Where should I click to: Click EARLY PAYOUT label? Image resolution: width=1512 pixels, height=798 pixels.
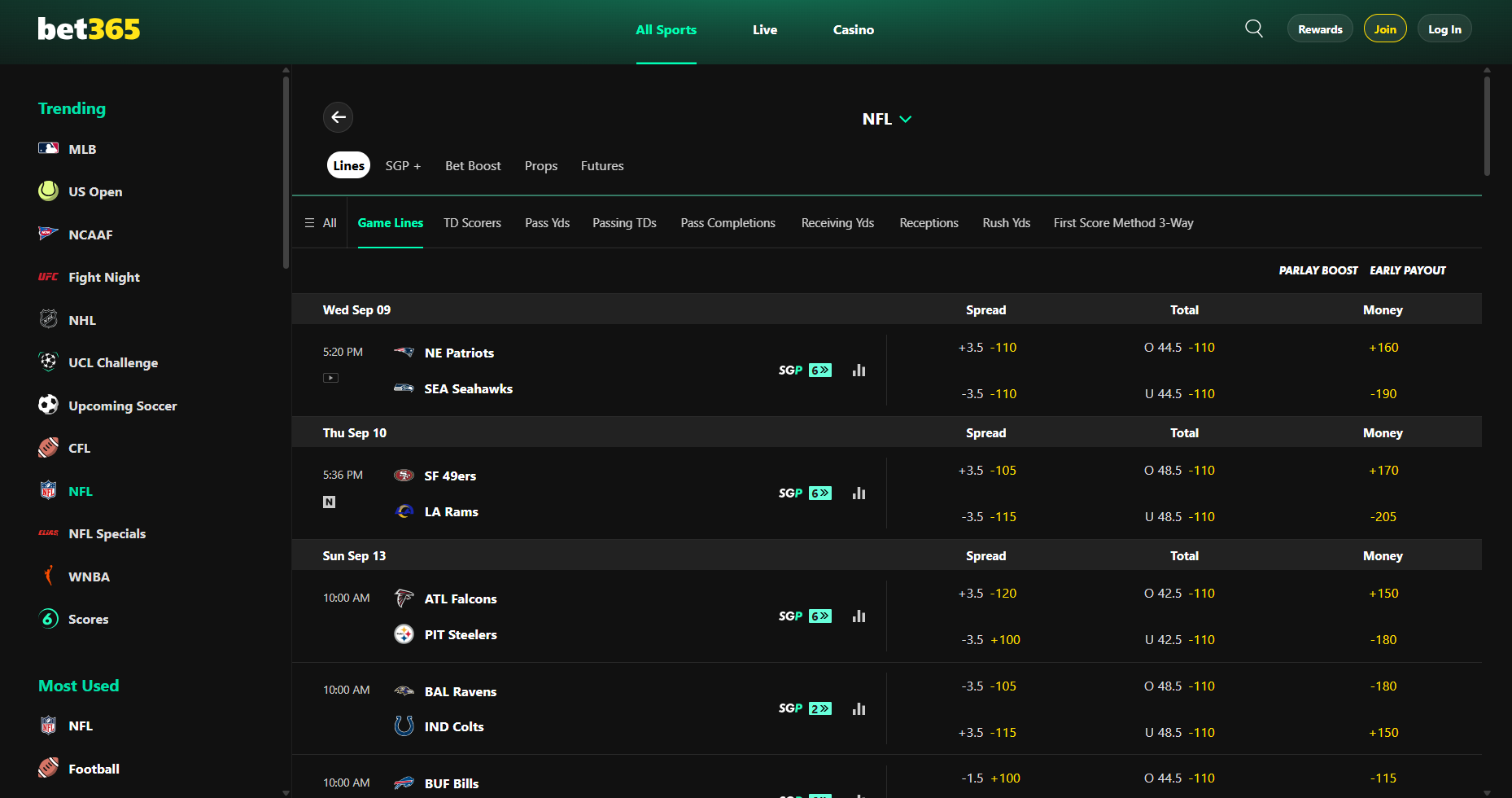click(1408, 270)
